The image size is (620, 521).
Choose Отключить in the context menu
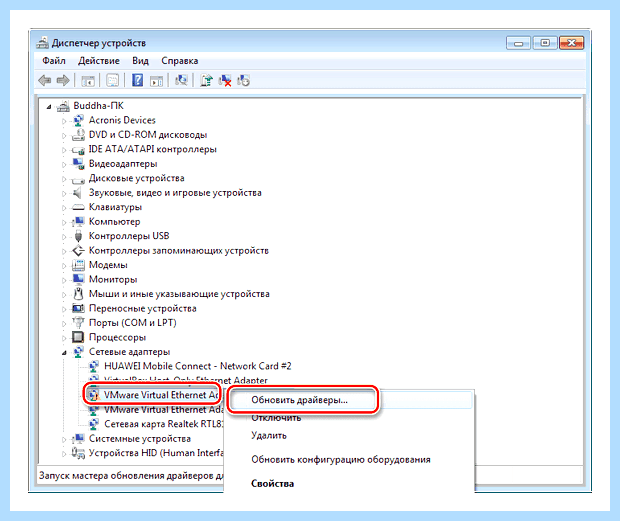coord(349,418)
